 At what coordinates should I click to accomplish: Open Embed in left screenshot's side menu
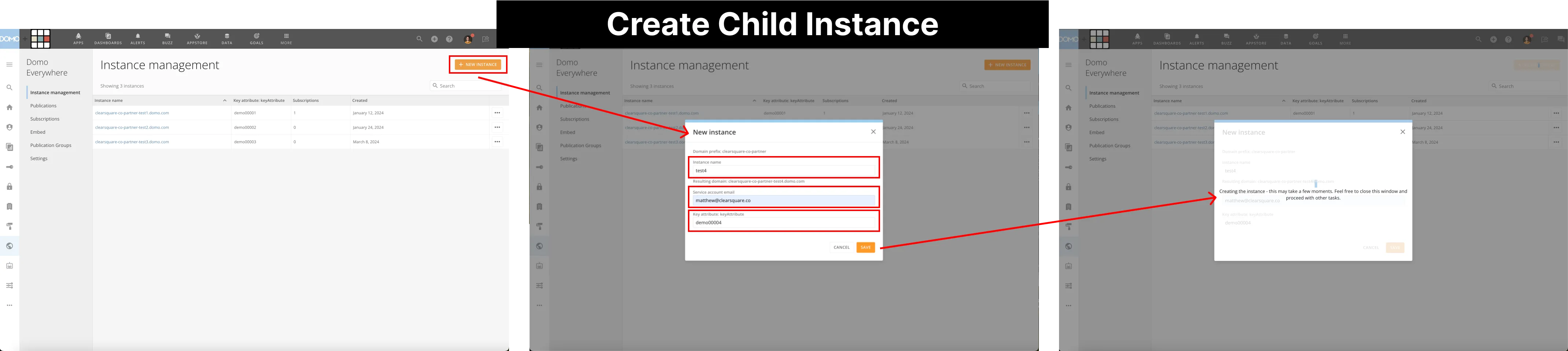(38, 132)
